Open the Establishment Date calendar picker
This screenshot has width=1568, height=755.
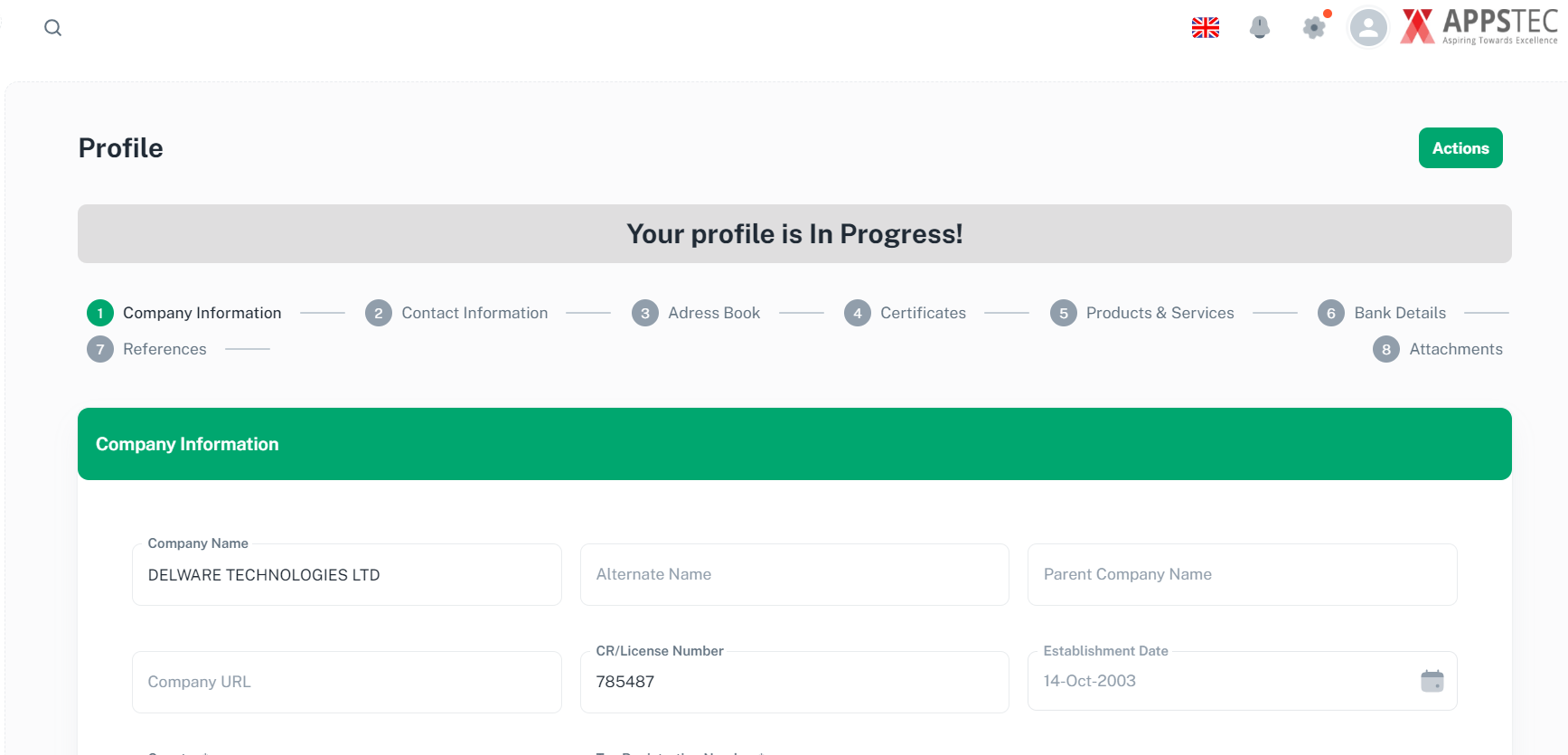pos(1432,681)
